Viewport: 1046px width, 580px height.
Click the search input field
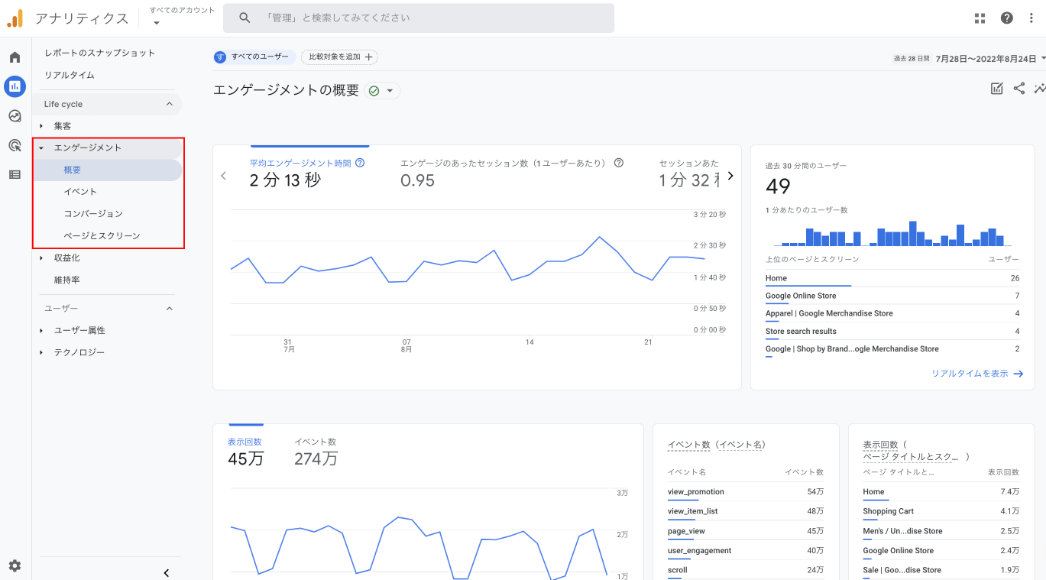(x=418, y=18)
